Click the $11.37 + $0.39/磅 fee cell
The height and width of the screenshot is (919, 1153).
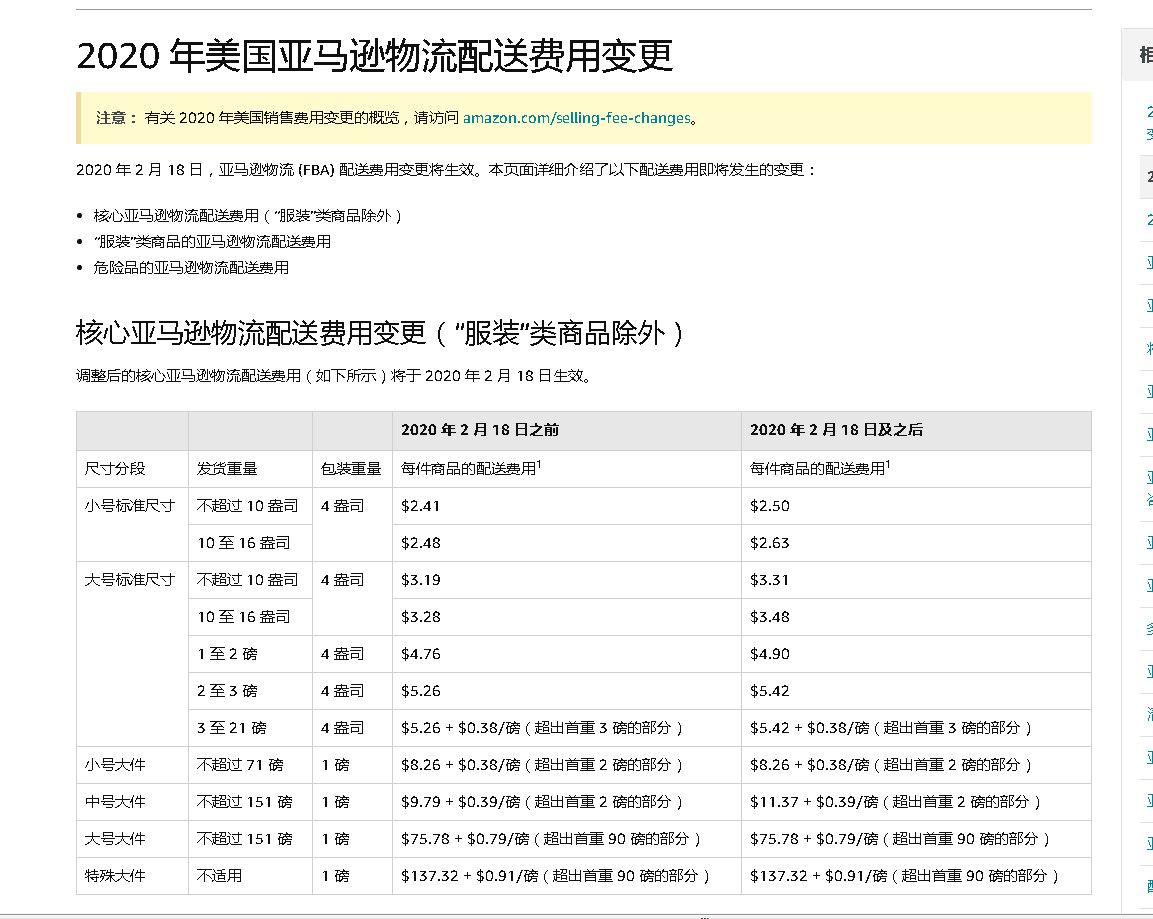895,802
